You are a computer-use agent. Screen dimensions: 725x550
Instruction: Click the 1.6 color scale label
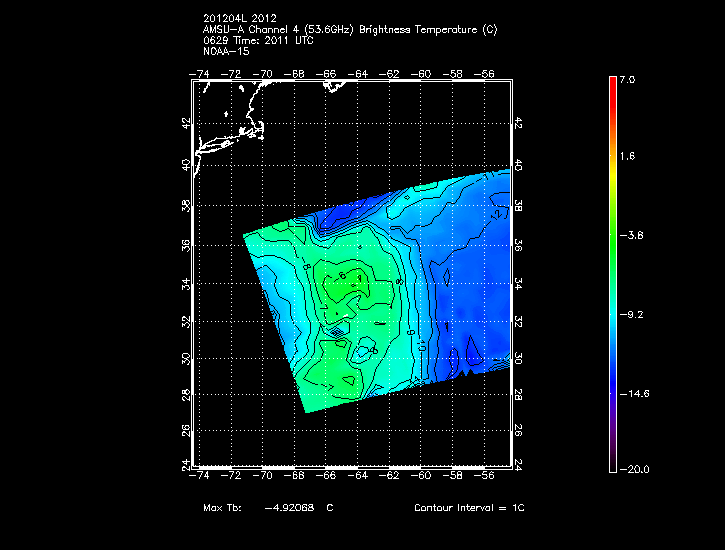pos(628,157)
